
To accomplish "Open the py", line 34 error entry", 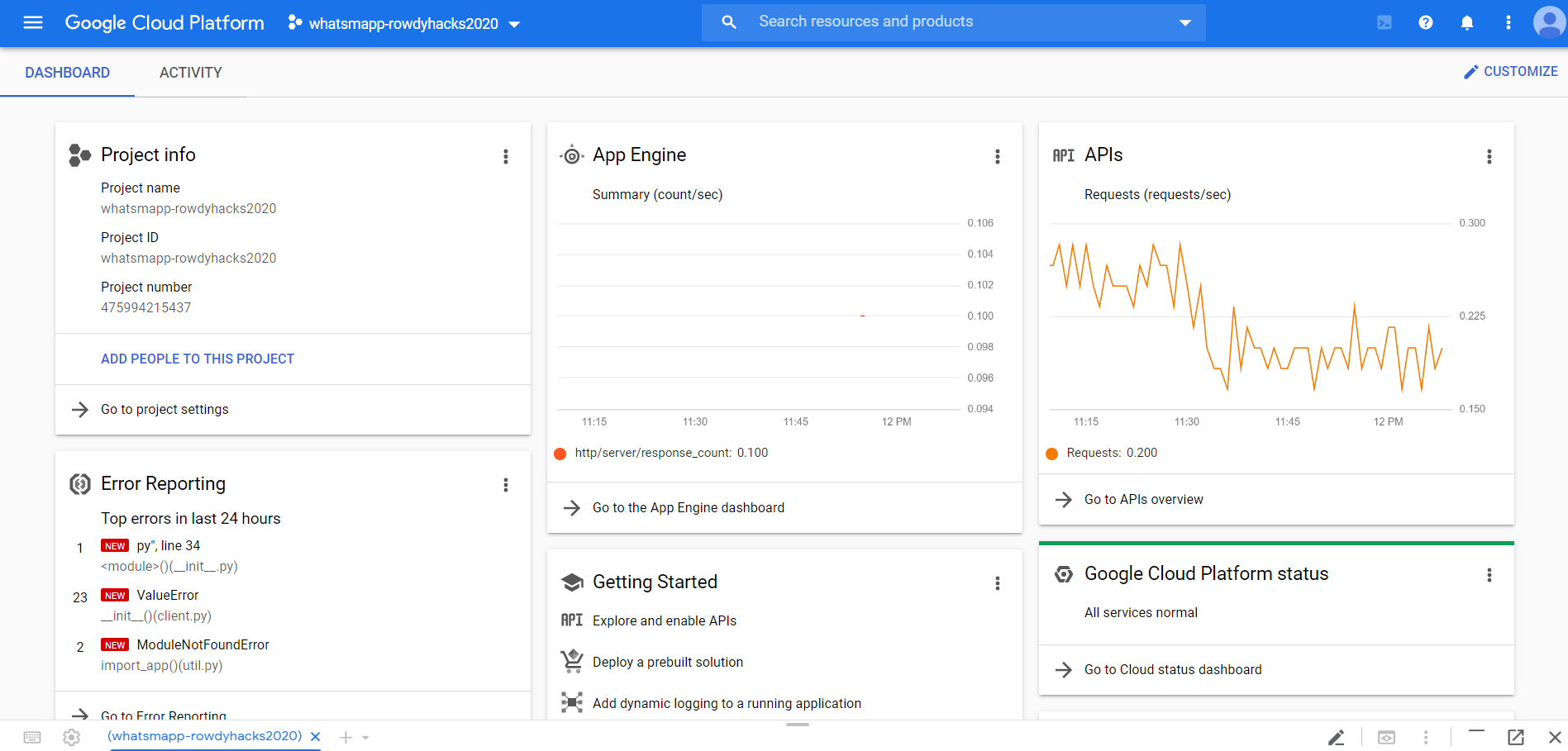I will coord(169,545).
